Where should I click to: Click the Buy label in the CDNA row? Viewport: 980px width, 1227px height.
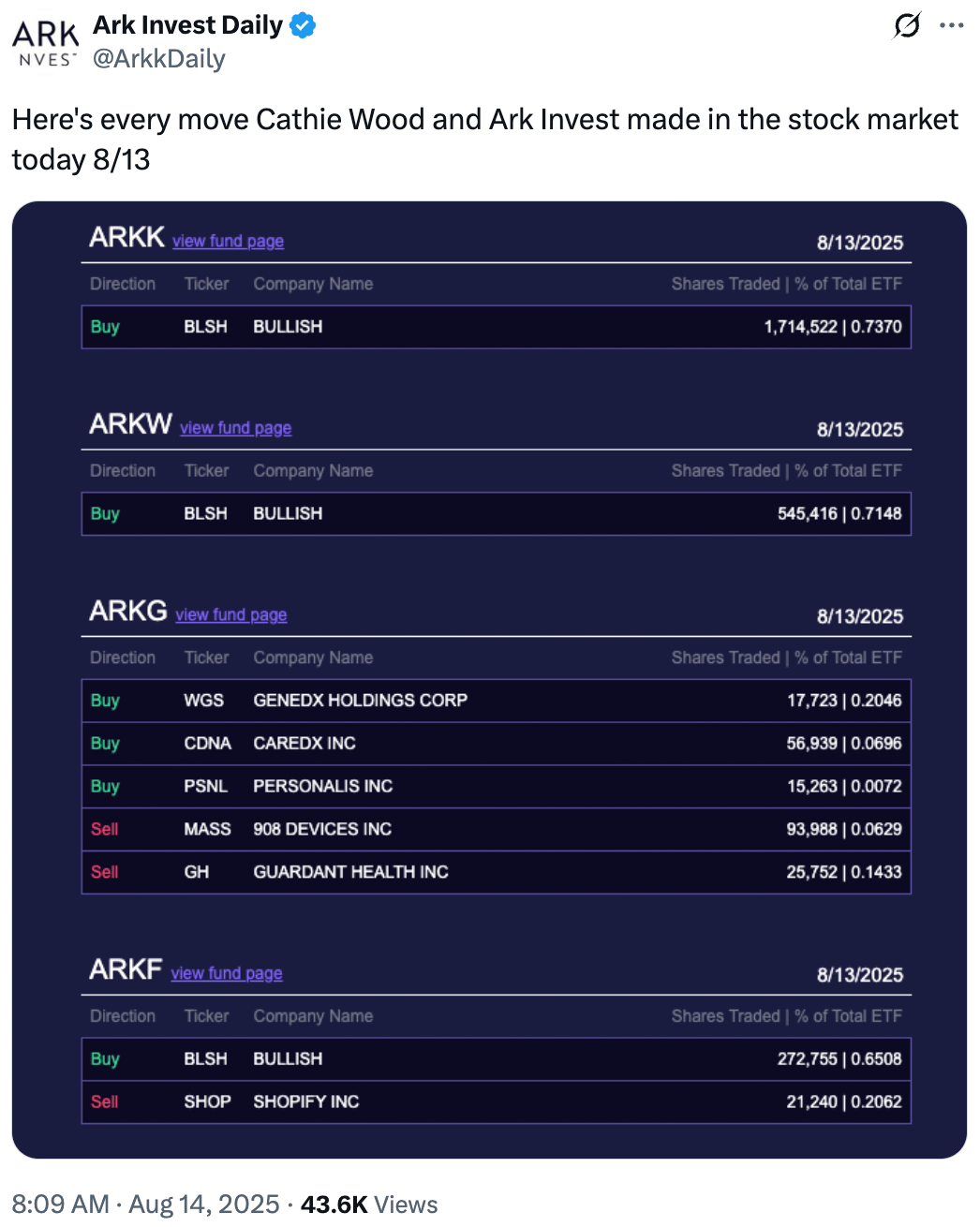tap(105, 744)
